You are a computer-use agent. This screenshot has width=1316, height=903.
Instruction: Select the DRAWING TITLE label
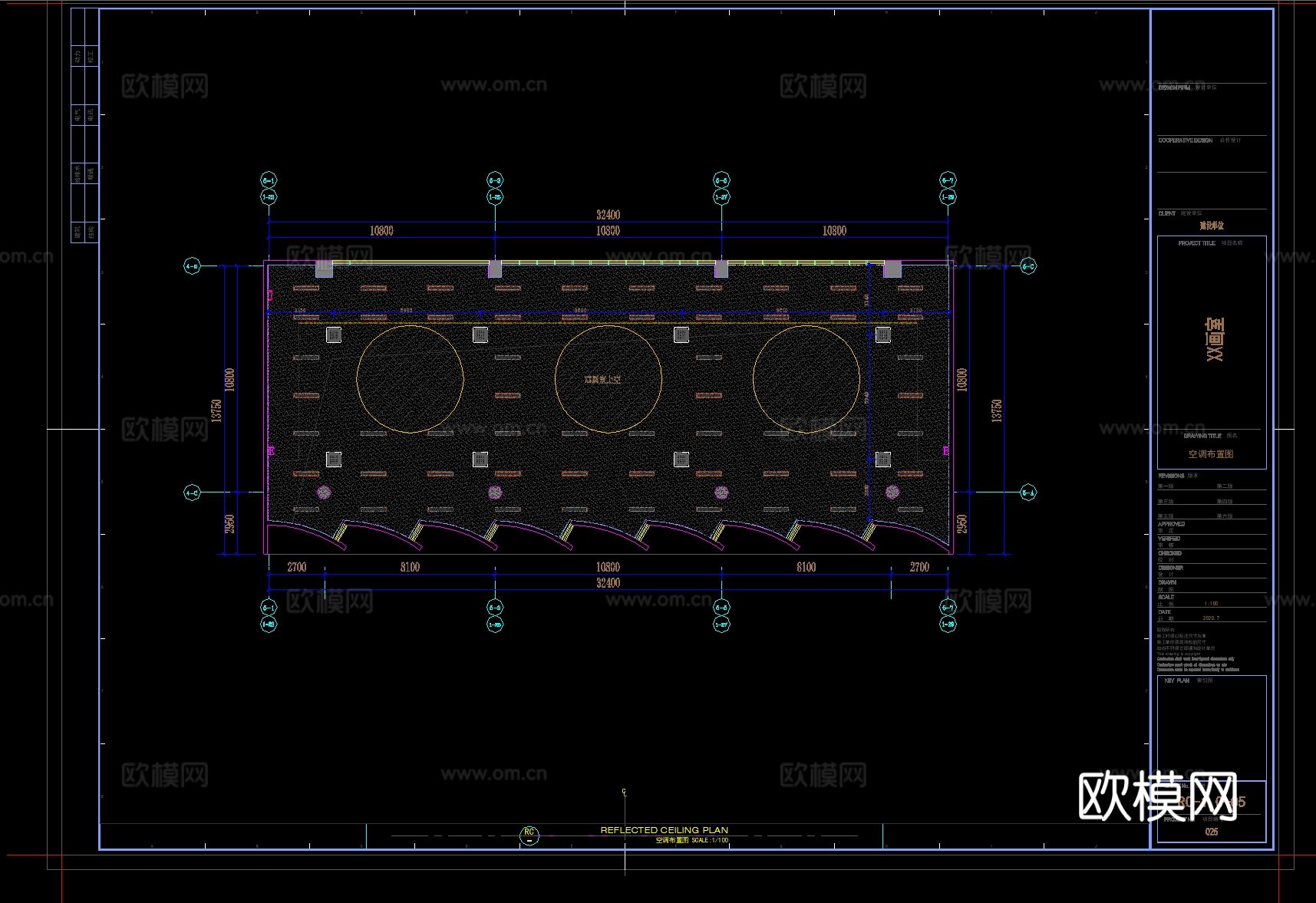click(x=1202, y=436)
